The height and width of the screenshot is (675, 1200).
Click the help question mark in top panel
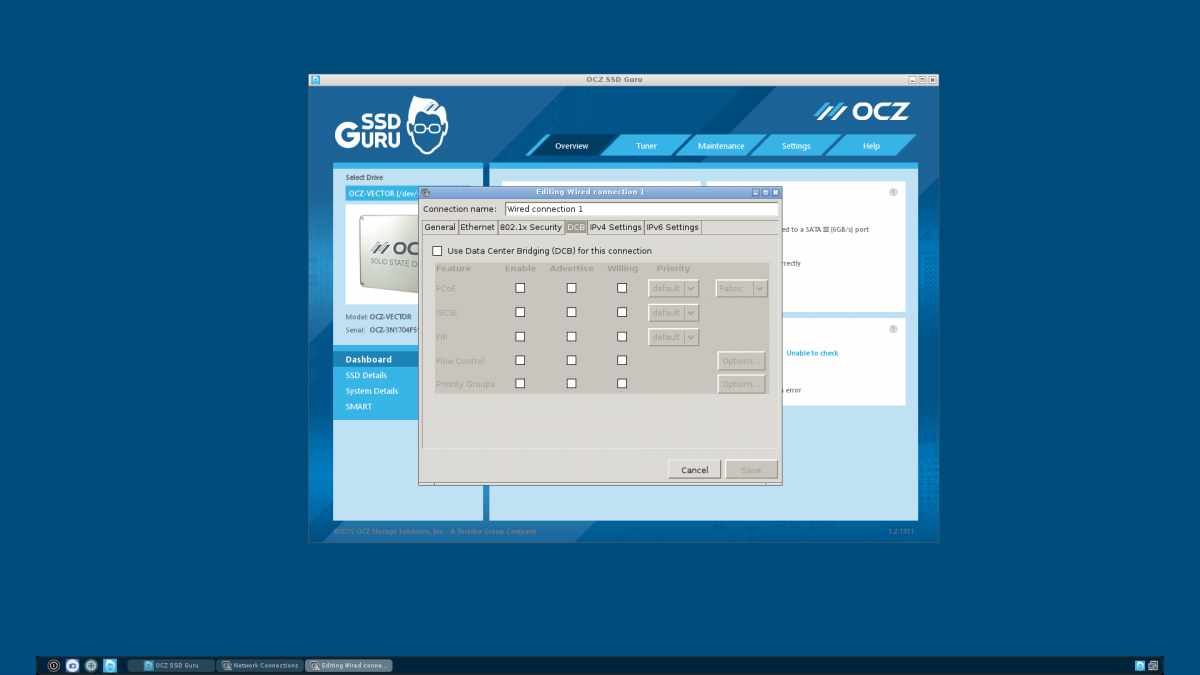coord(893,192)
